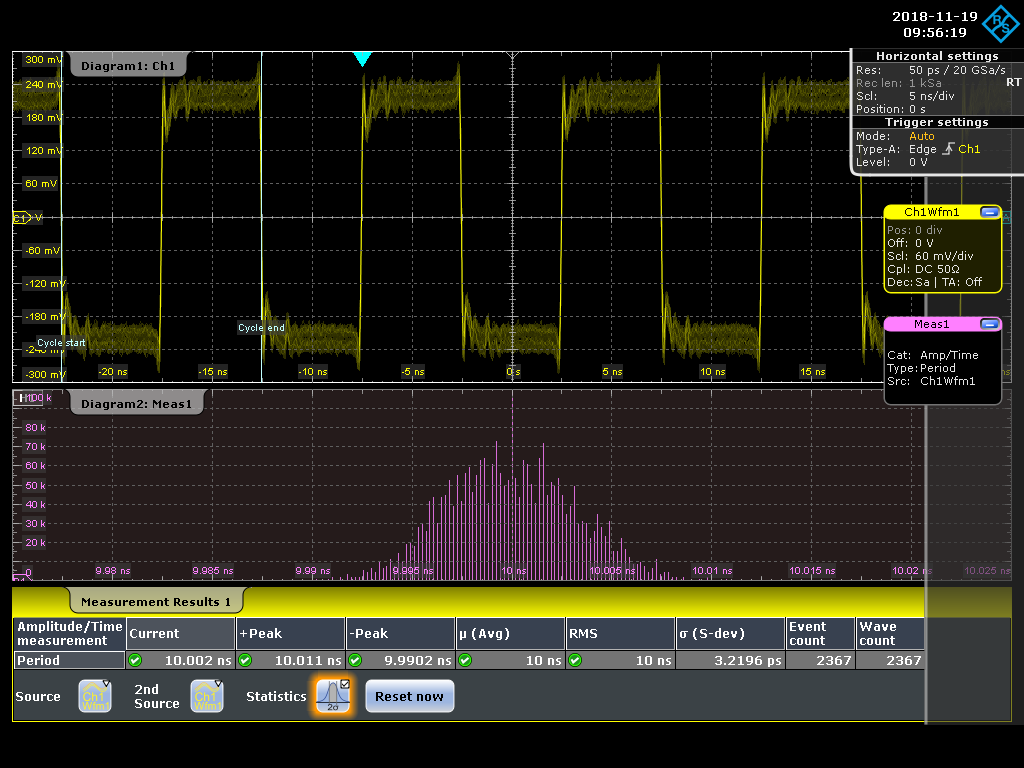Click the Cycle start cursor label

pyautogui.click(x=61, y=342)
